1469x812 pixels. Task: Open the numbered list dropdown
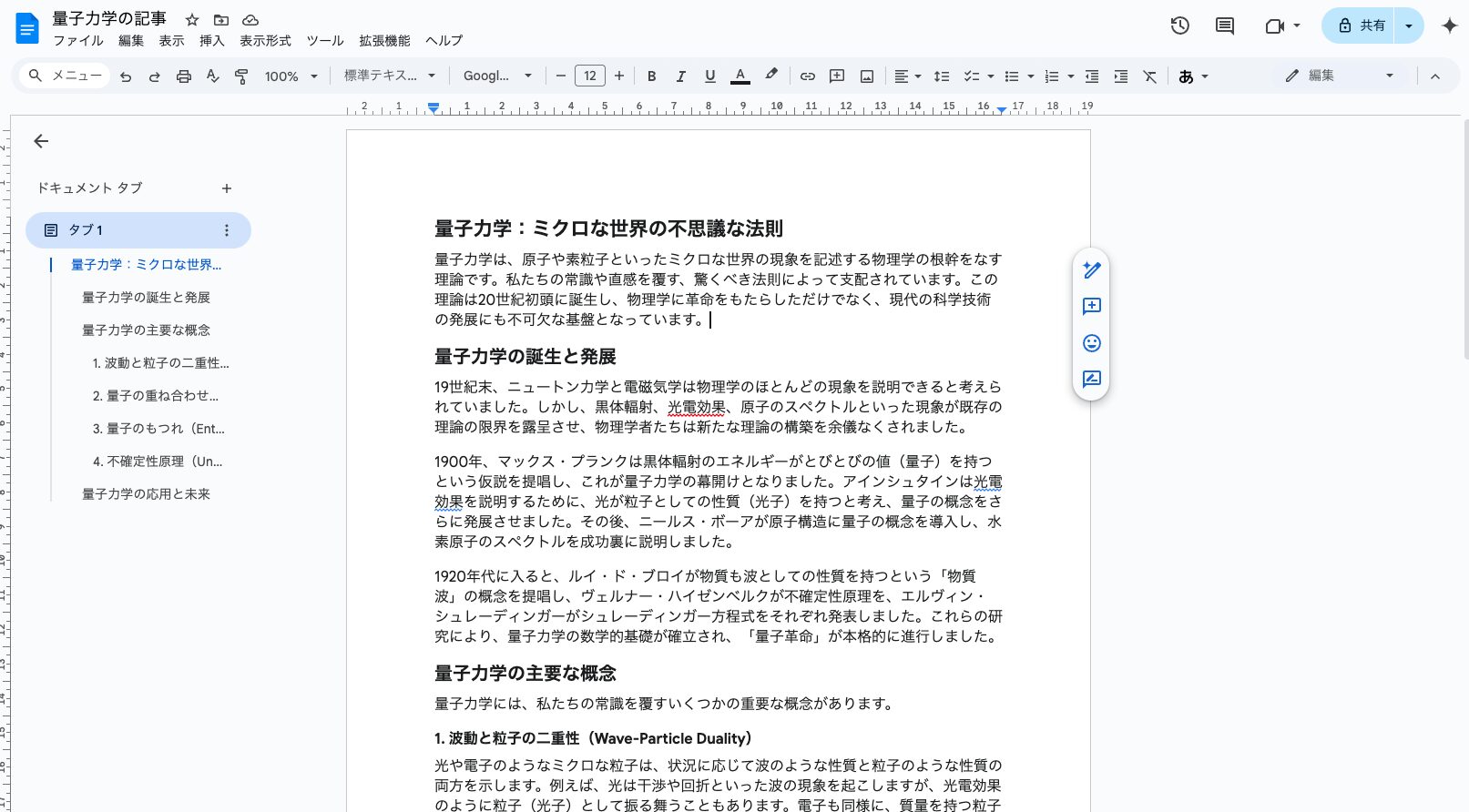click(x=1059, y=76)
